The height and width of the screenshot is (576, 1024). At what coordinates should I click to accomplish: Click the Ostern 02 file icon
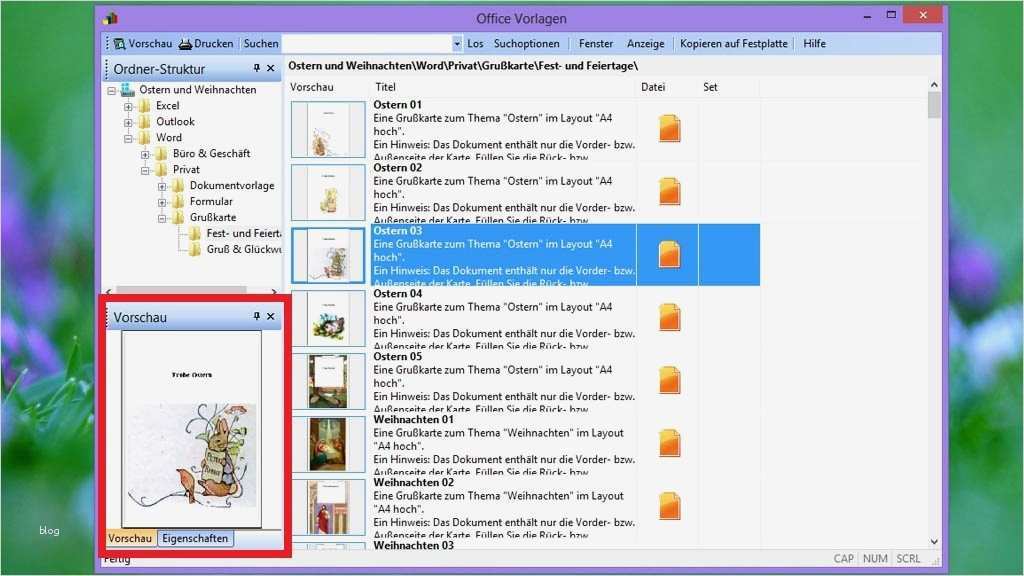pyautogui.click(x=669, y=191)
